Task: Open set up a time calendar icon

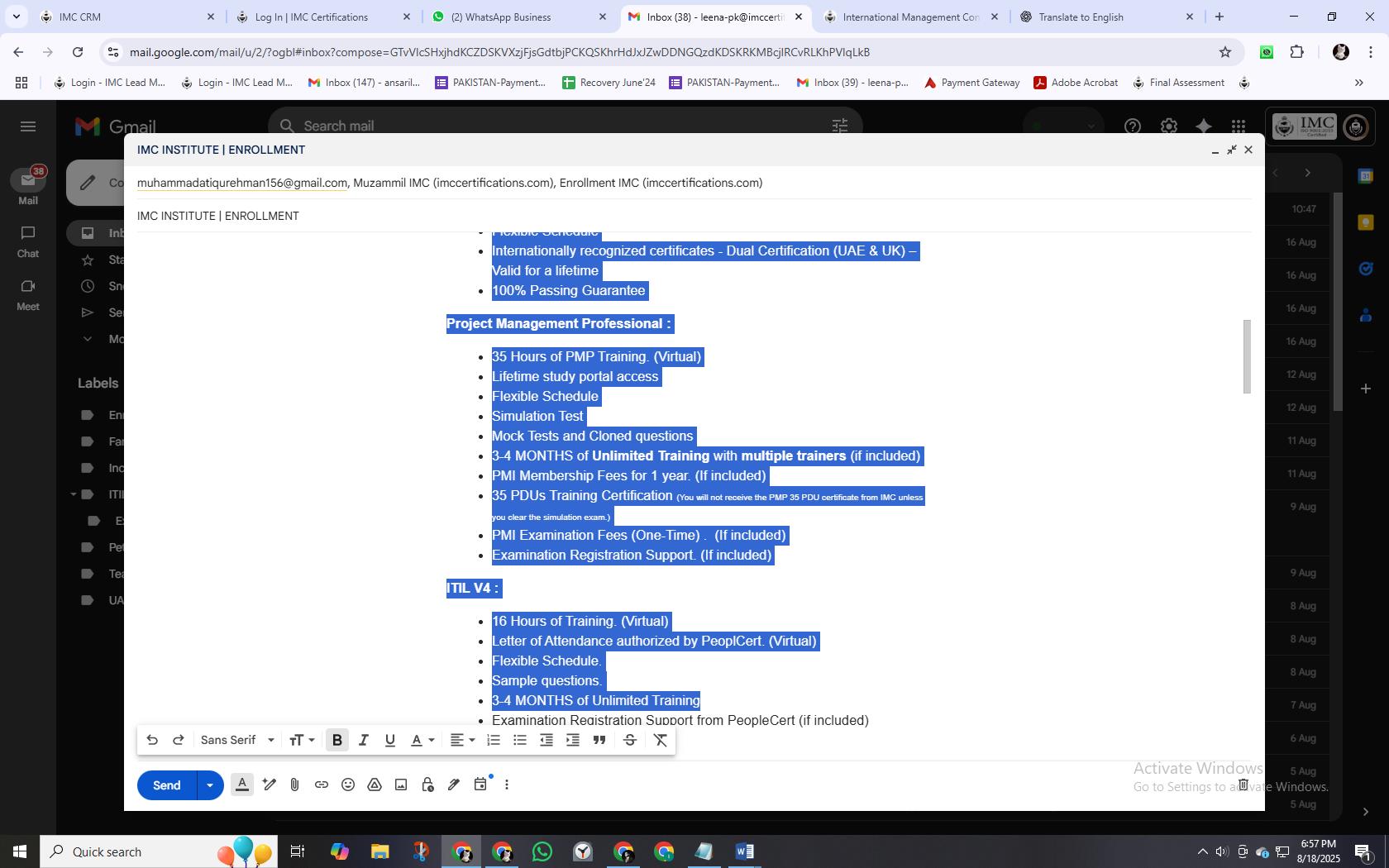Action: (480, 785)
